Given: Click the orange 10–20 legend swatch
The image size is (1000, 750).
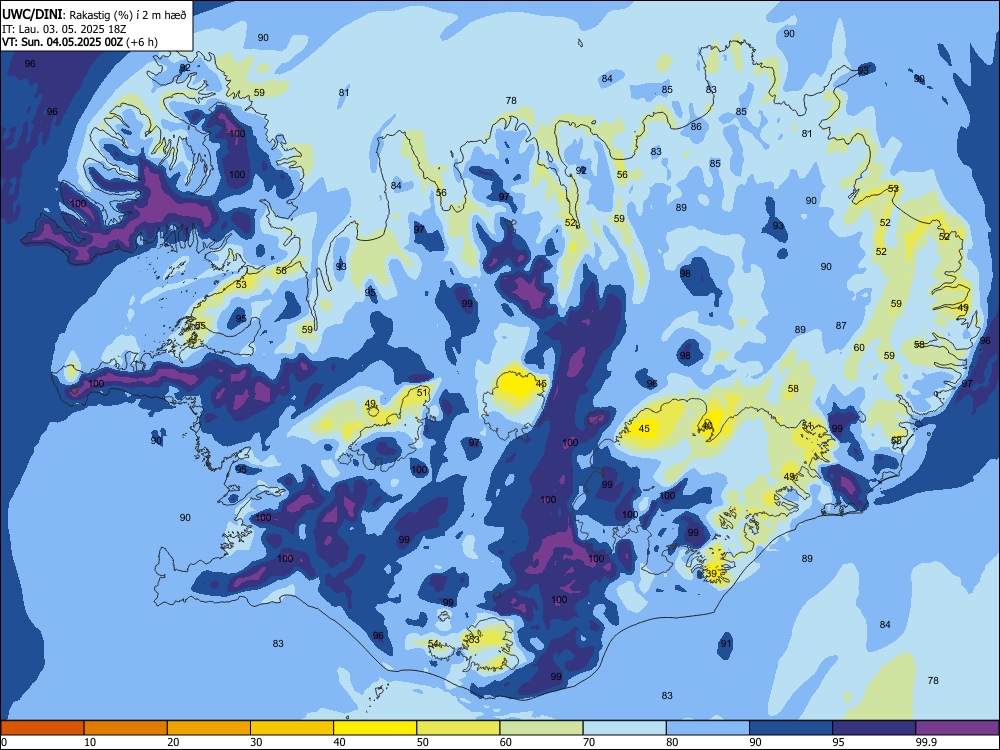Looking at the screenshot, I should pyautogui.click(x=126, y=728).
